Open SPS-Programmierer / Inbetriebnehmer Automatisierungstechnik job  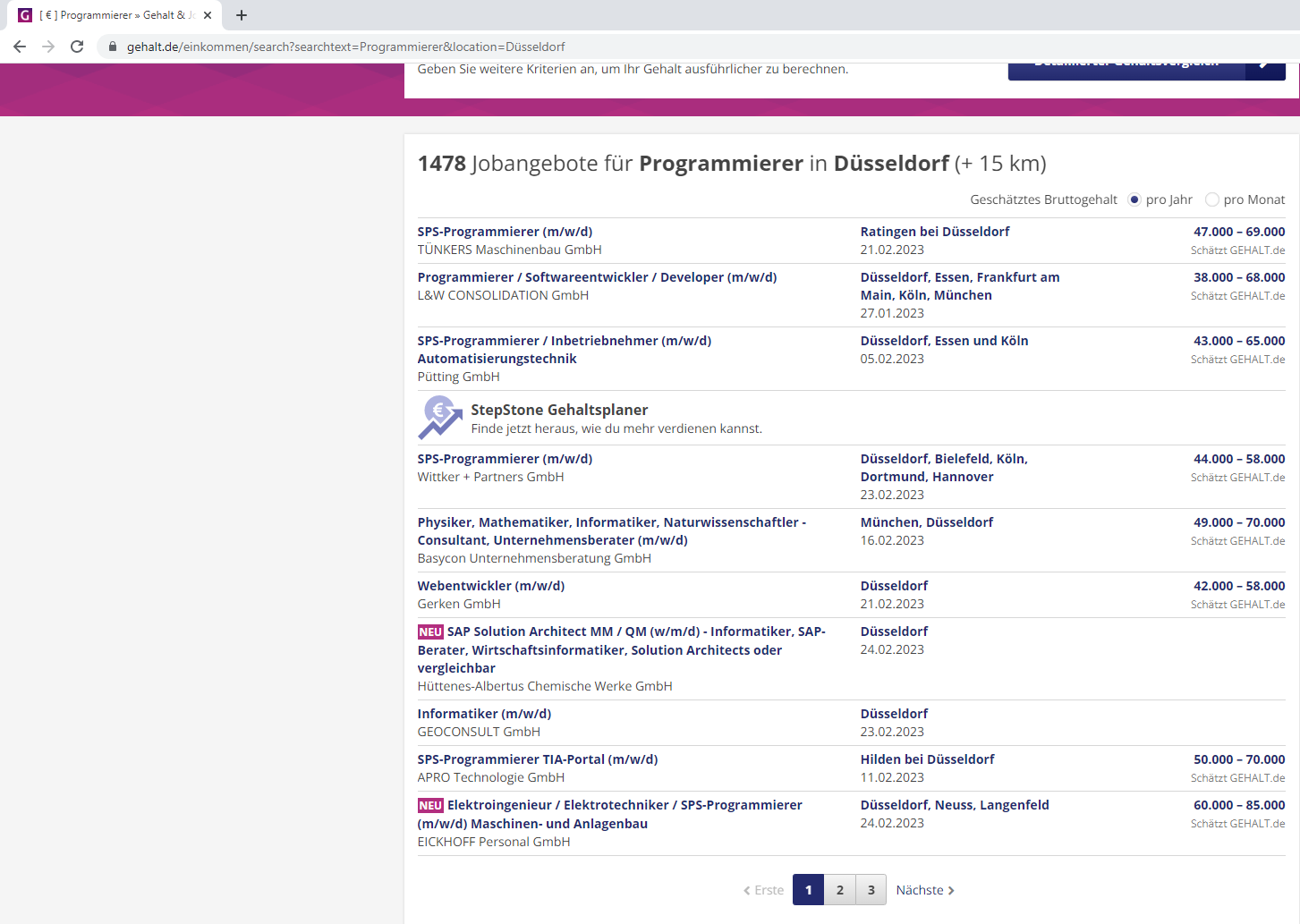coord(565,350)
